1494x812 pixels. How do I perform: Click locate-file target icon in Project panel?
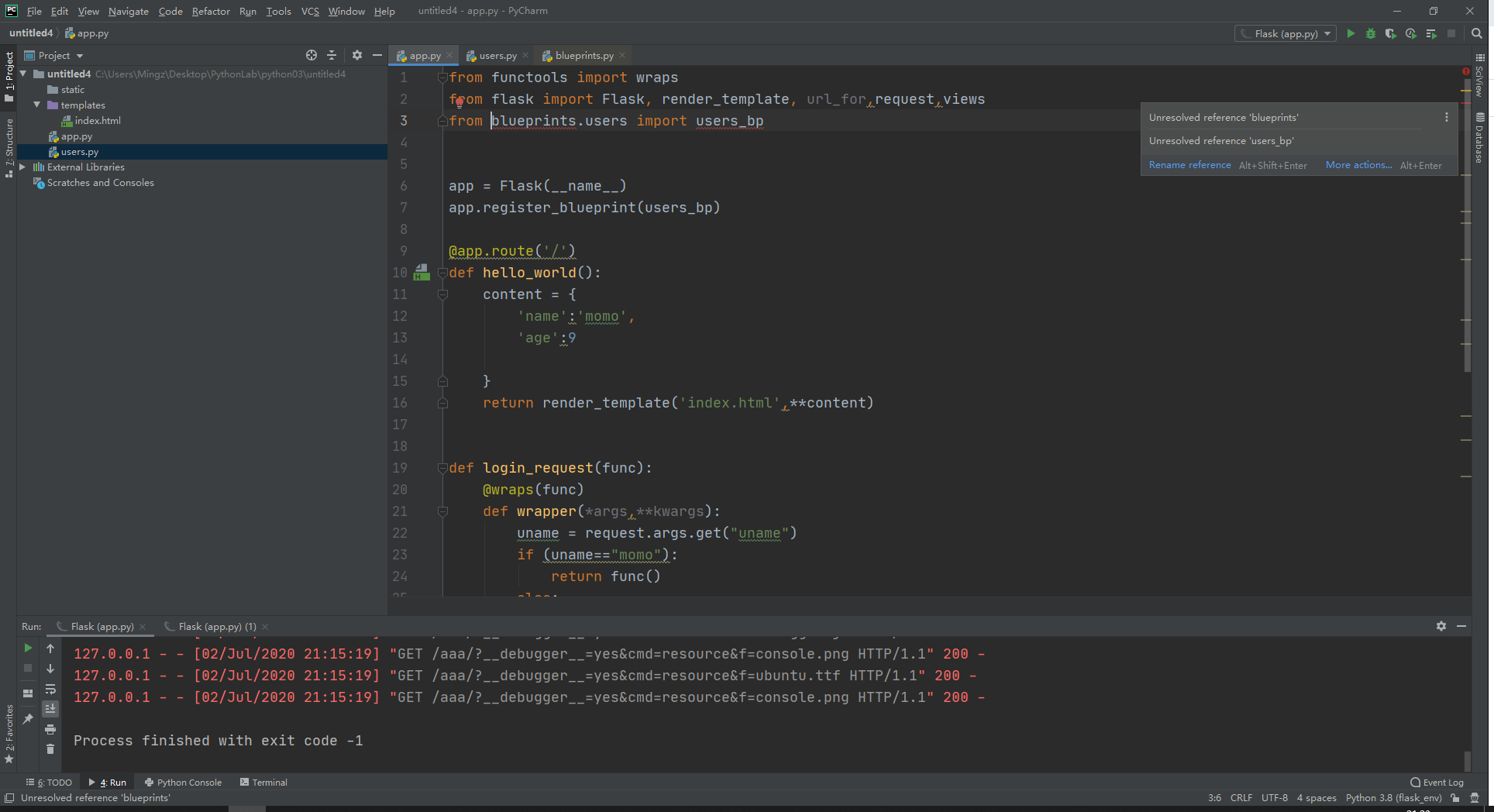312,55
